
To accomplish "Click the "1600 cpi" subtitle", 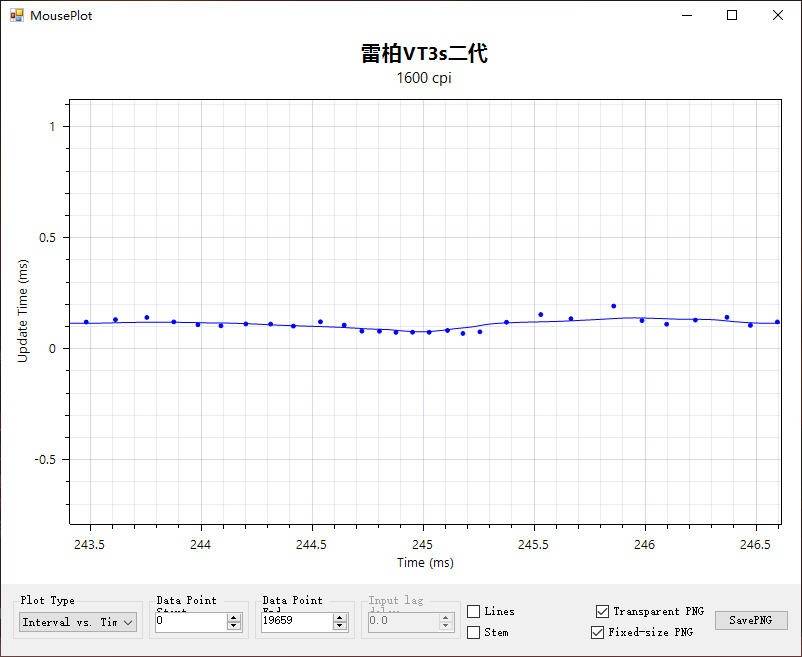I will [x=424, y=78].
